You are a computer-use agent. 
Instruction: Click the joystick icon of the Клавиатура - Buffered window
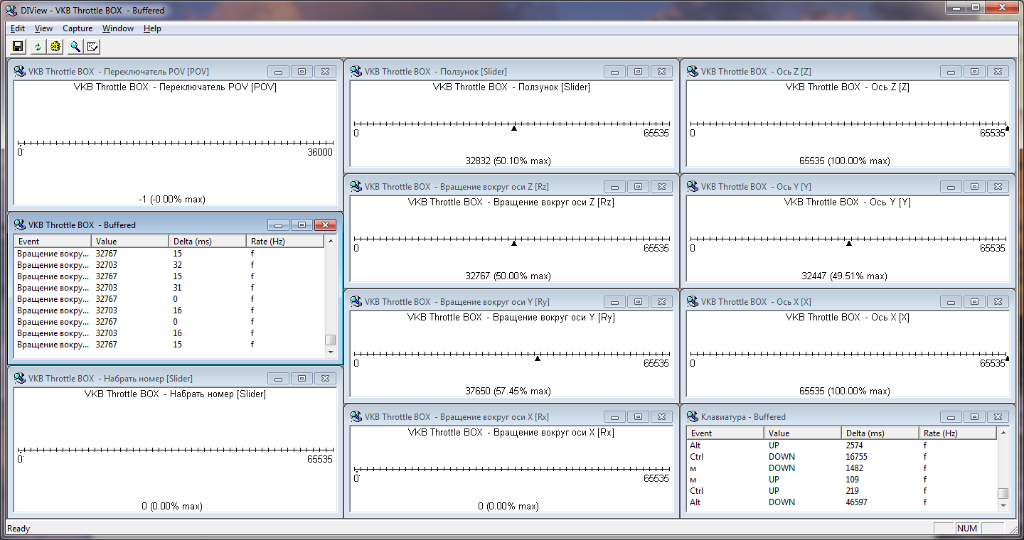[x=692, y=417]
